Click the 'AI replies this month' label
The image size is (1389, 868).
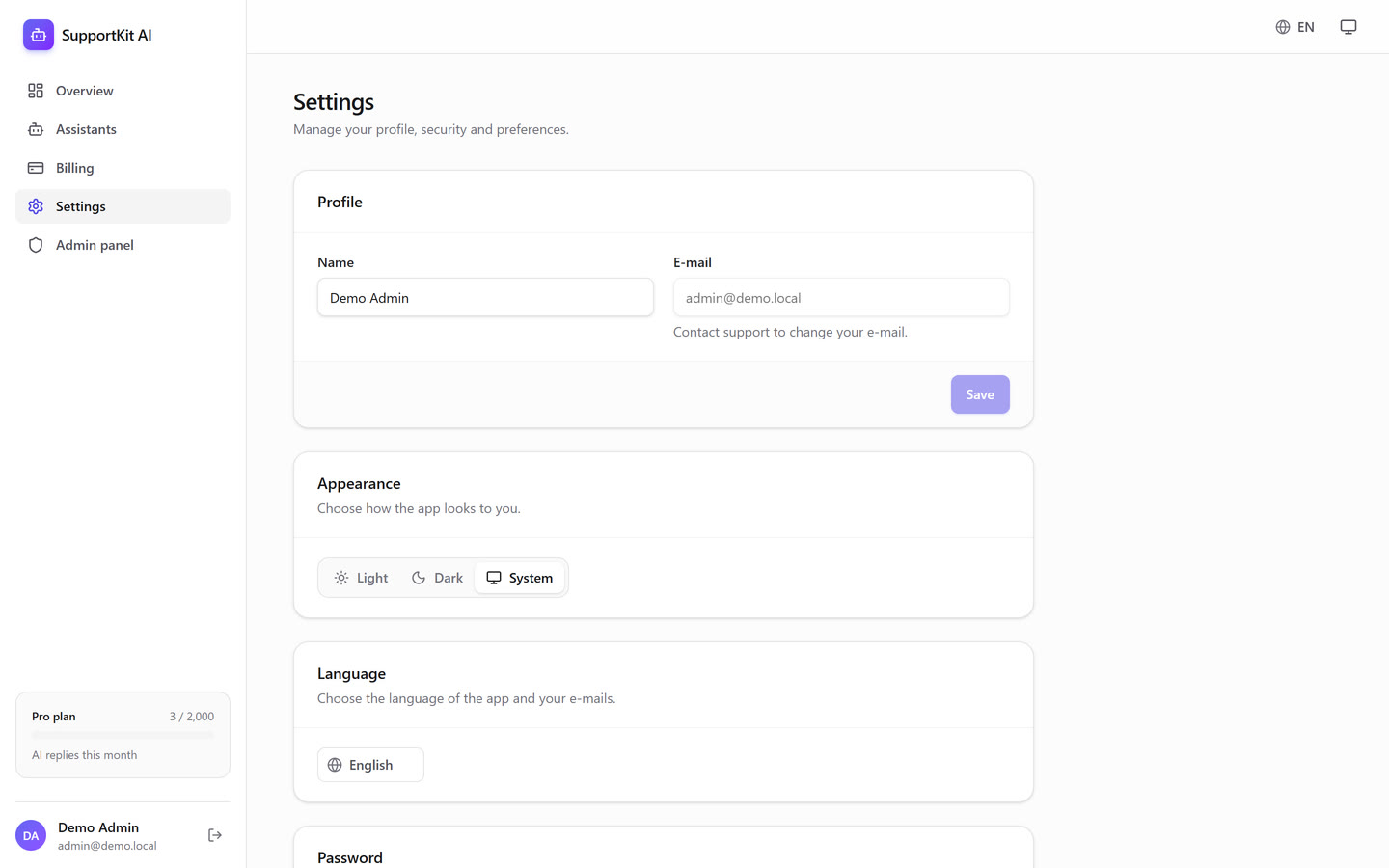pos(84,755)
